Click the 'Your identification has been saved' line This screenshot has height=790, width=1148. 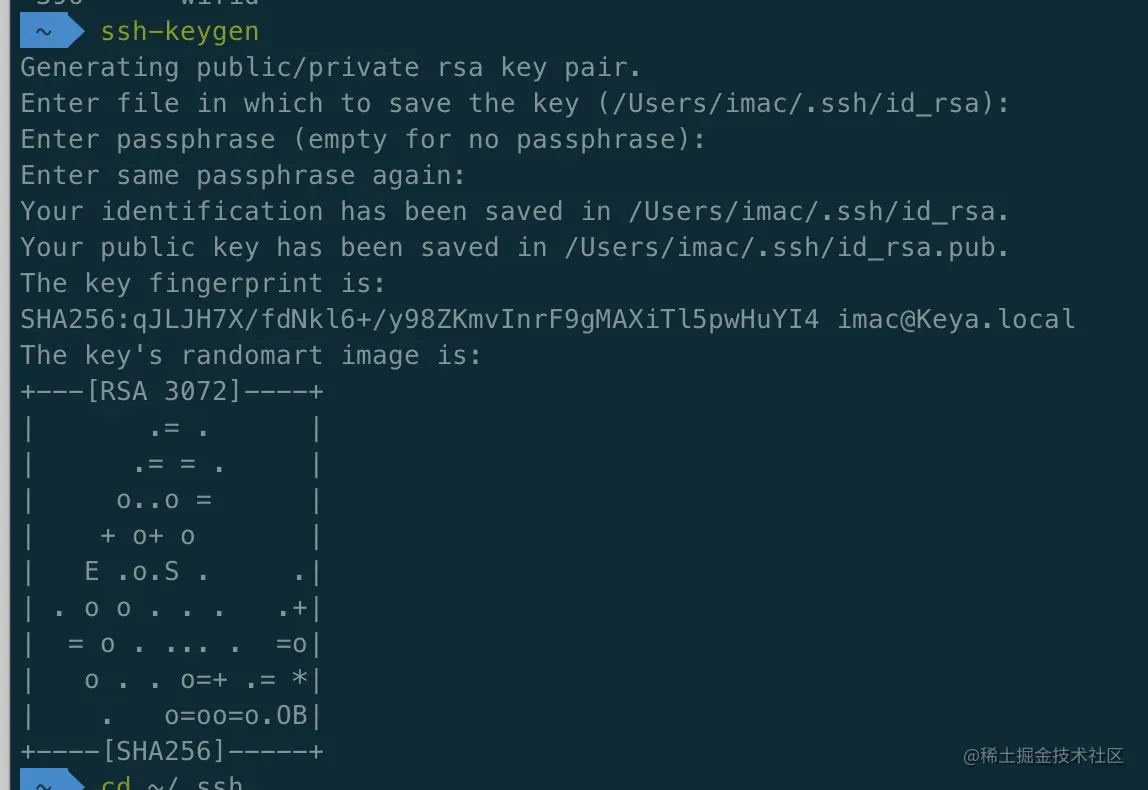(514, 212)
